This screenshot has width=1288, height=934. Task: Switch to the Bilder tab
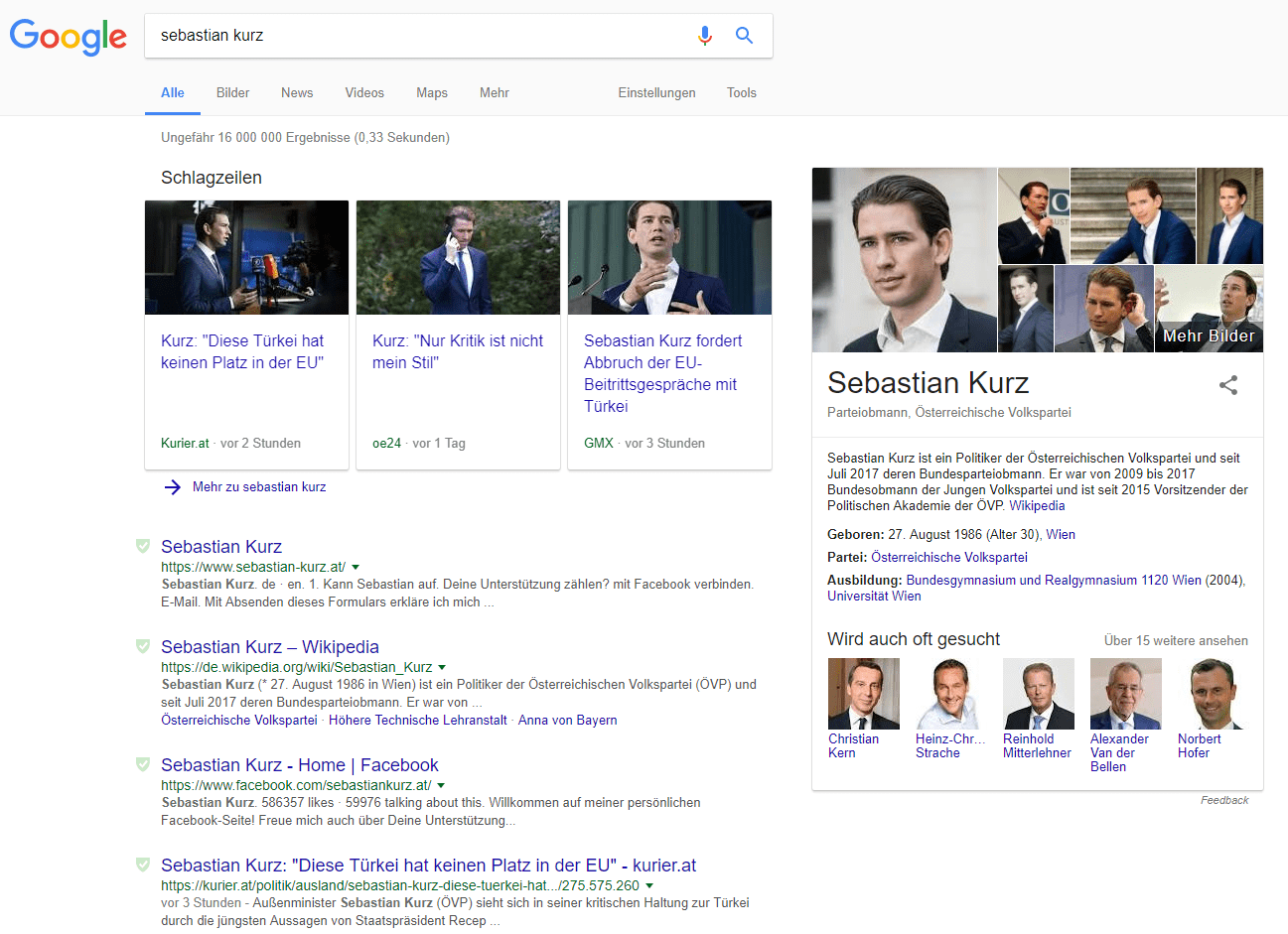click(x=232, y=92)
